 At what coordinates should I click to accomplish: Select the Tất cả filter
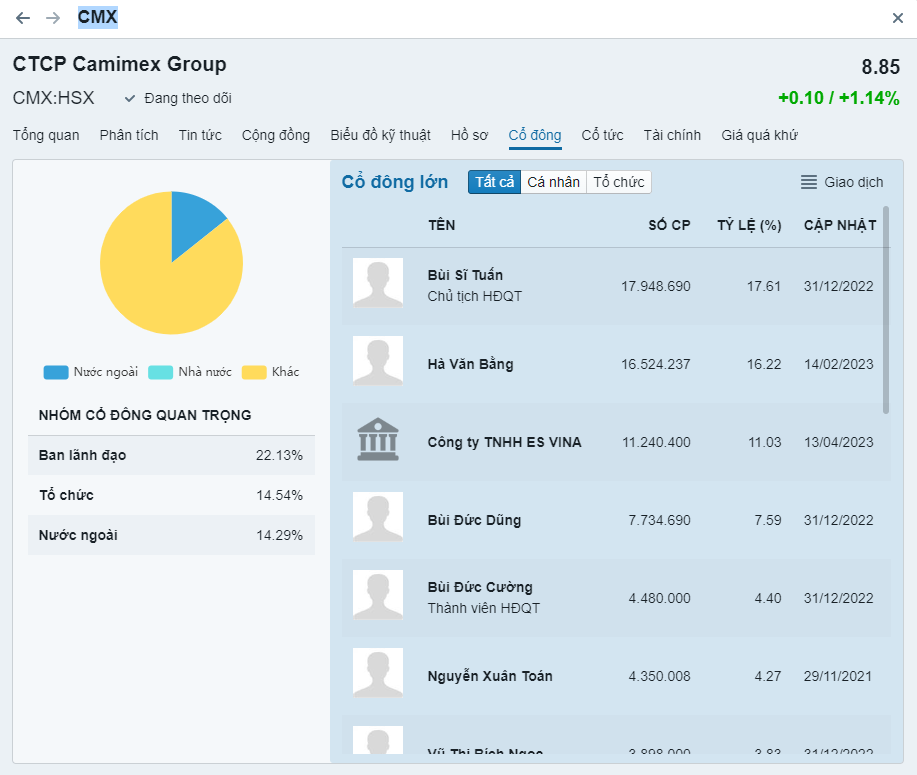tap(494, 182)
